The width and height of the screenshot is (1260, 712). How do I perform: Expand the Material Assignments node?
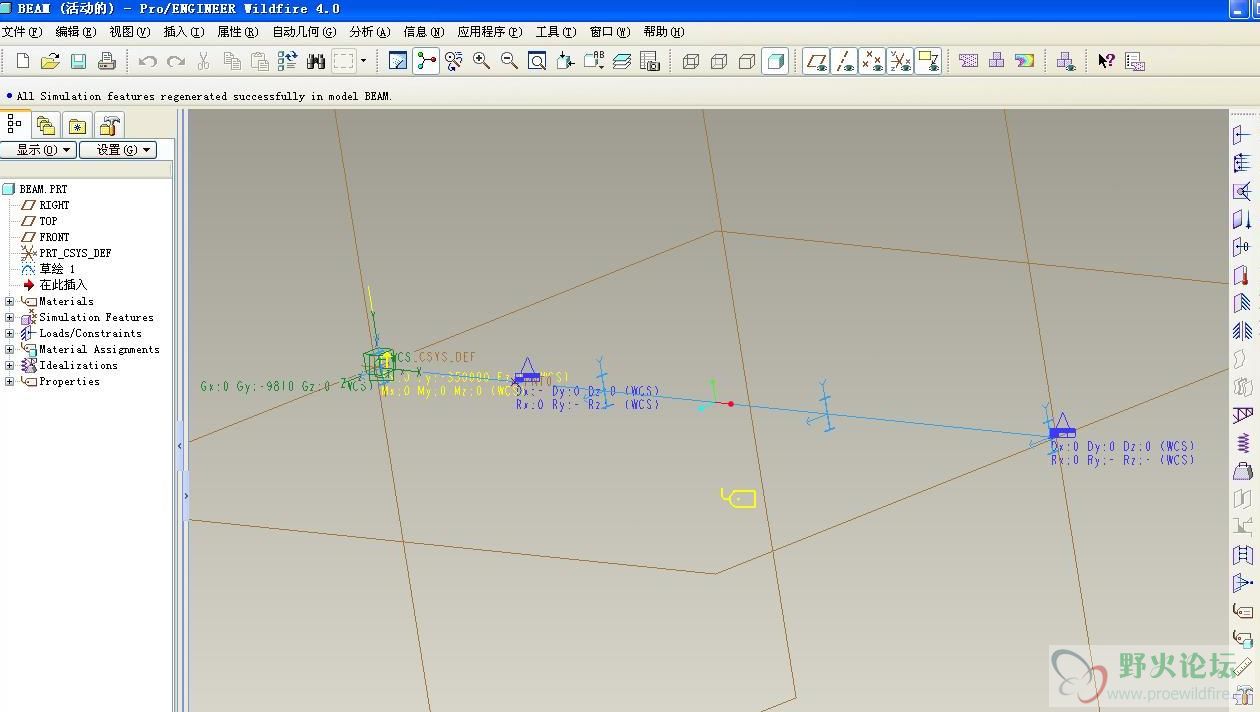pyautogui.click(x=10, y=349)
